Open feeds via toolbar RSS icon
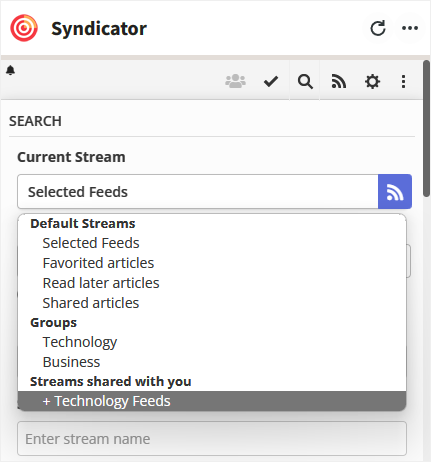 (x=339, y=81)
